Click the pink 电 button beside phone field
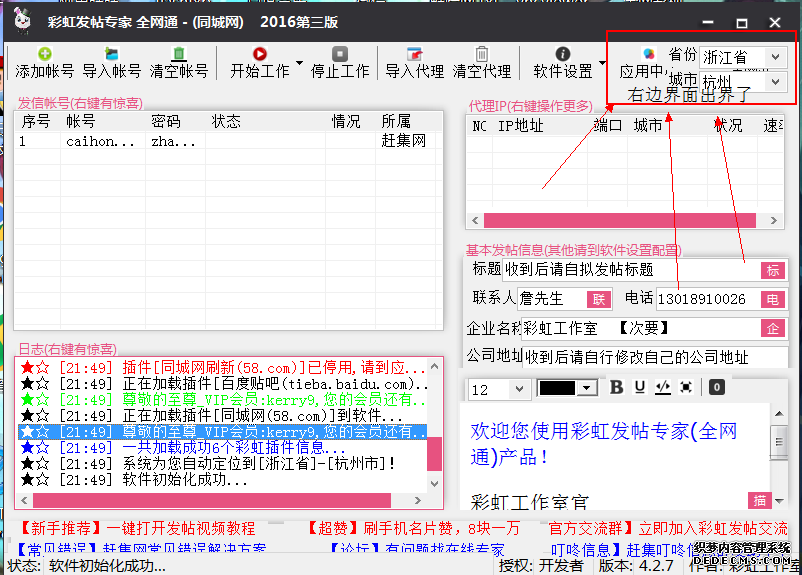Screen dimensions: 802x575 (773, 299)
